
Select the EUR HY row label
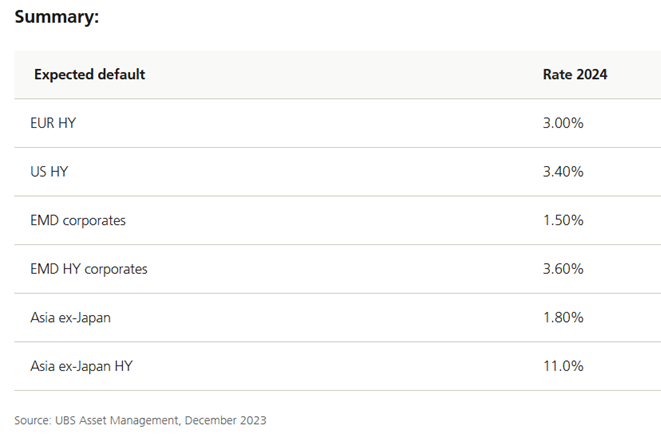click(52, 123)
